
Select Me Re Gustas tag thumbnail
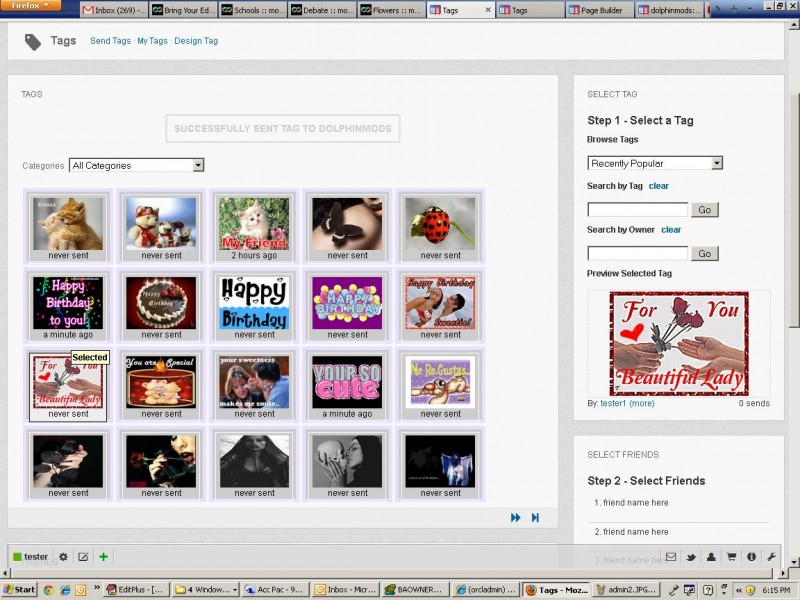click(440, 382)
